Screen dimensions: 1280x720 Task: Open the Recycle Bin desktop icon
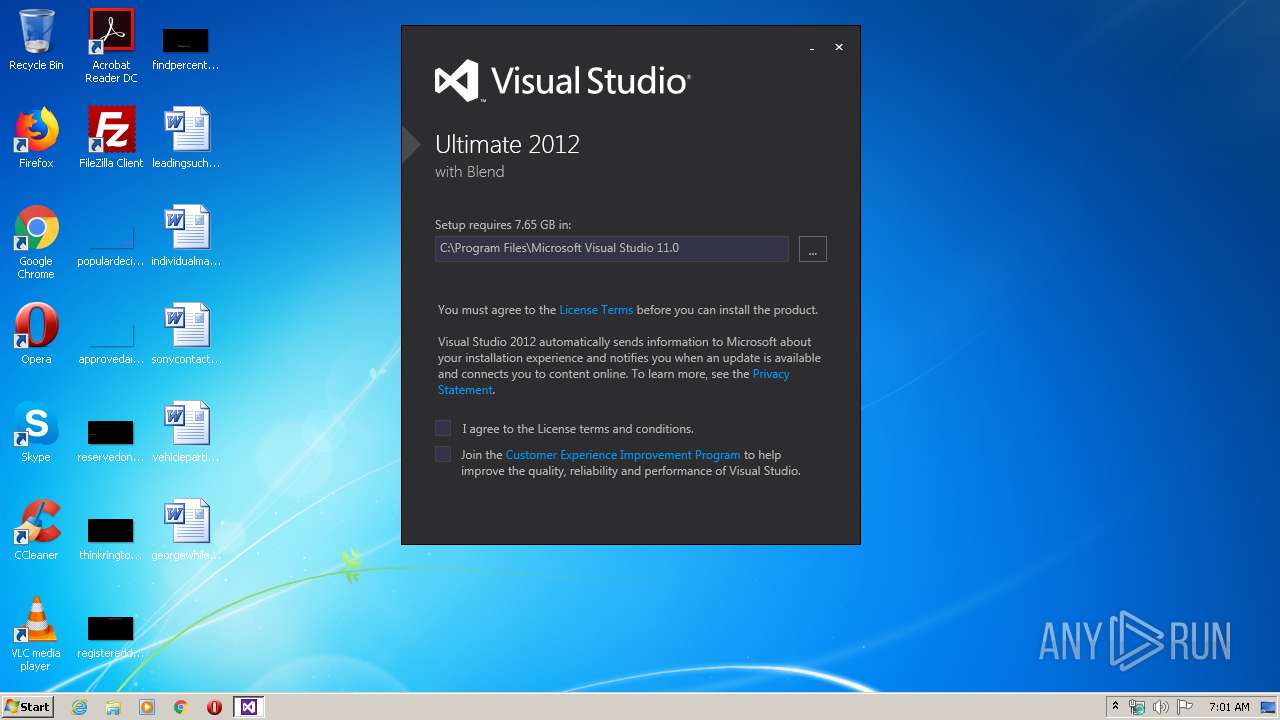tap(36, 40)
